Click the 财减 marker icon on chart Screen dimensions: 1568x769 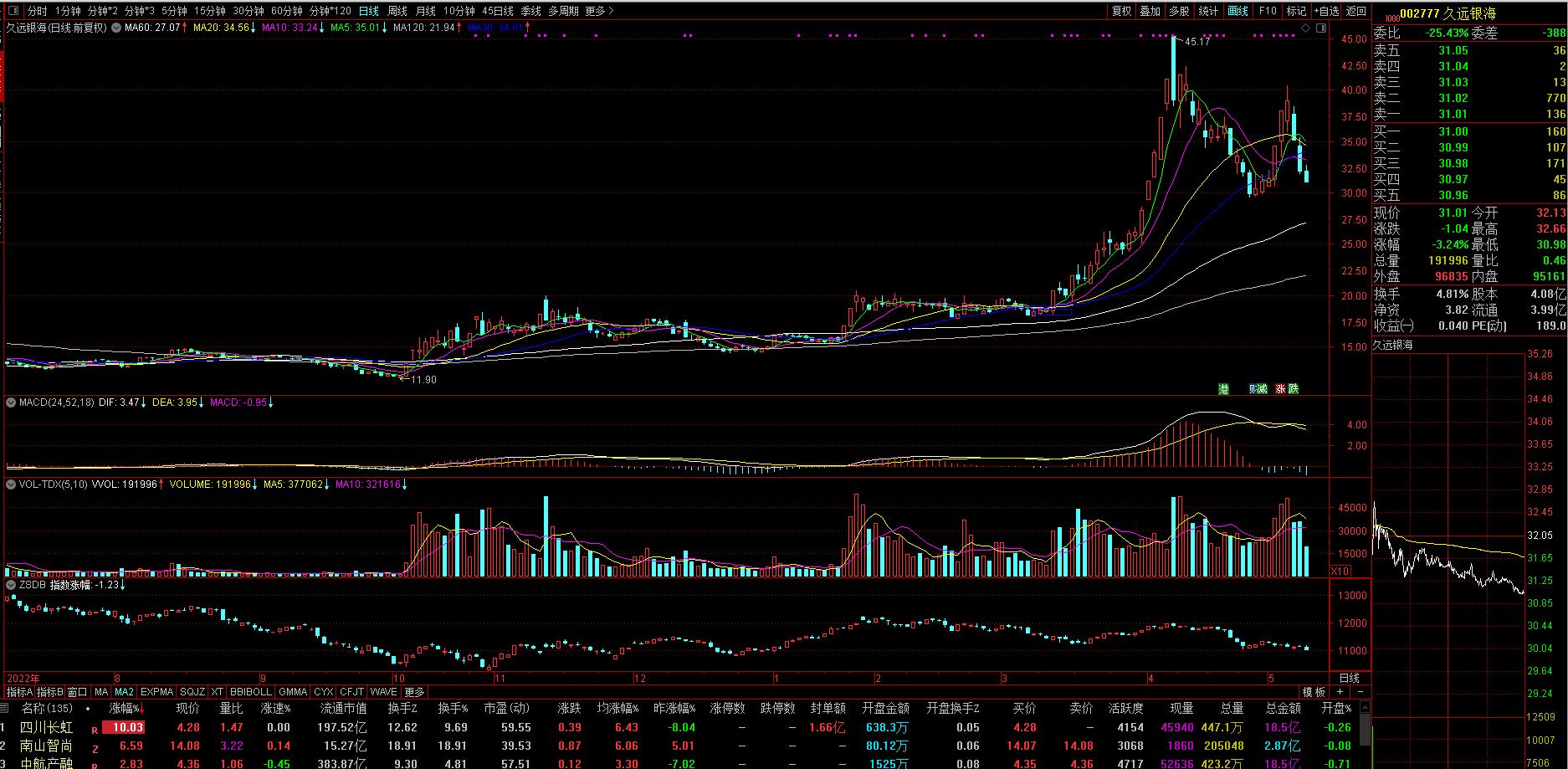1258,389
